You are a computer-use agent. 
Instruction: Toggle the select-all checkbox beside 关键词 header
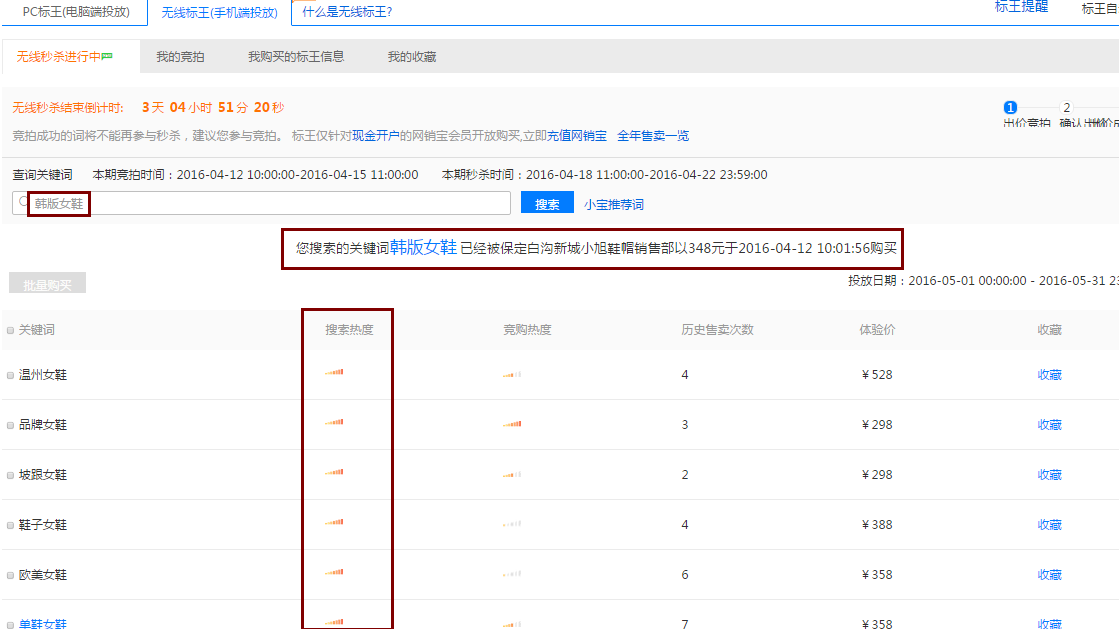[11, 330]
